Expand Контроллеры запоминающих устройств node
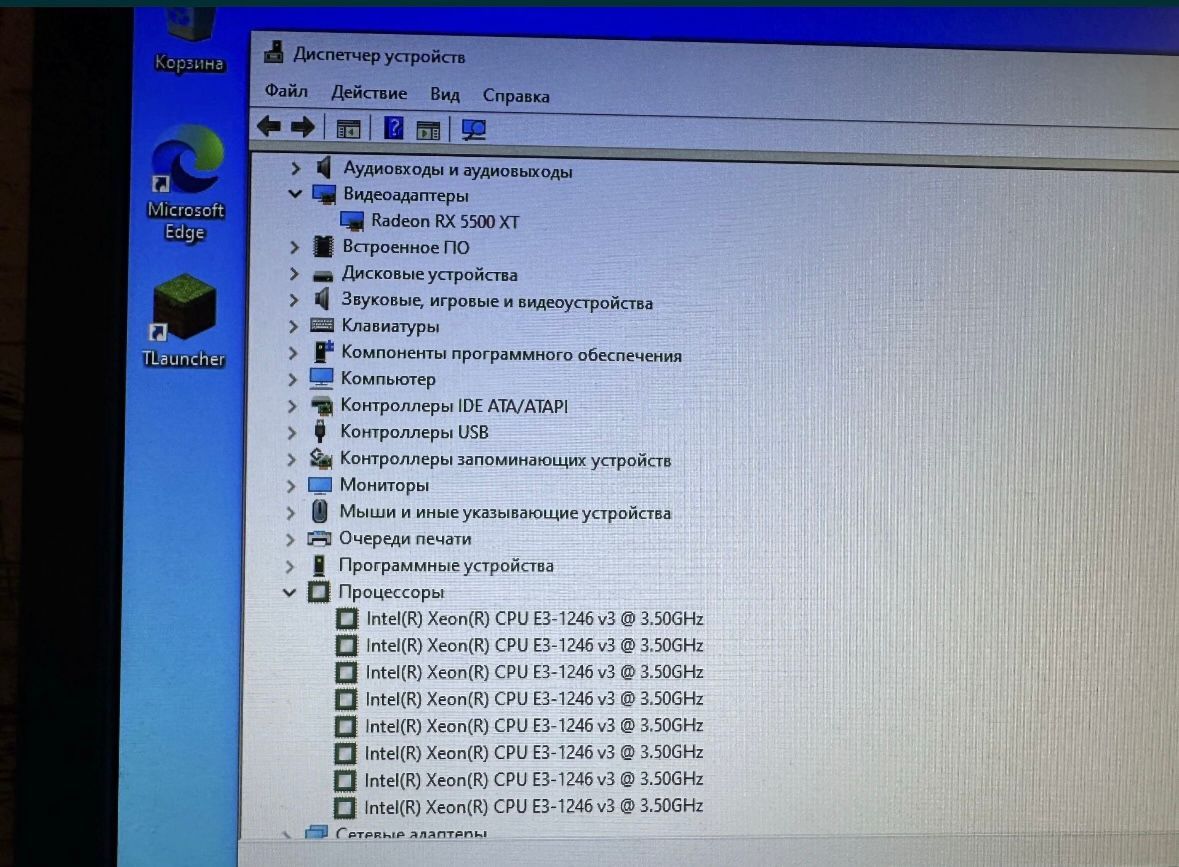 [x=291, y=459]
